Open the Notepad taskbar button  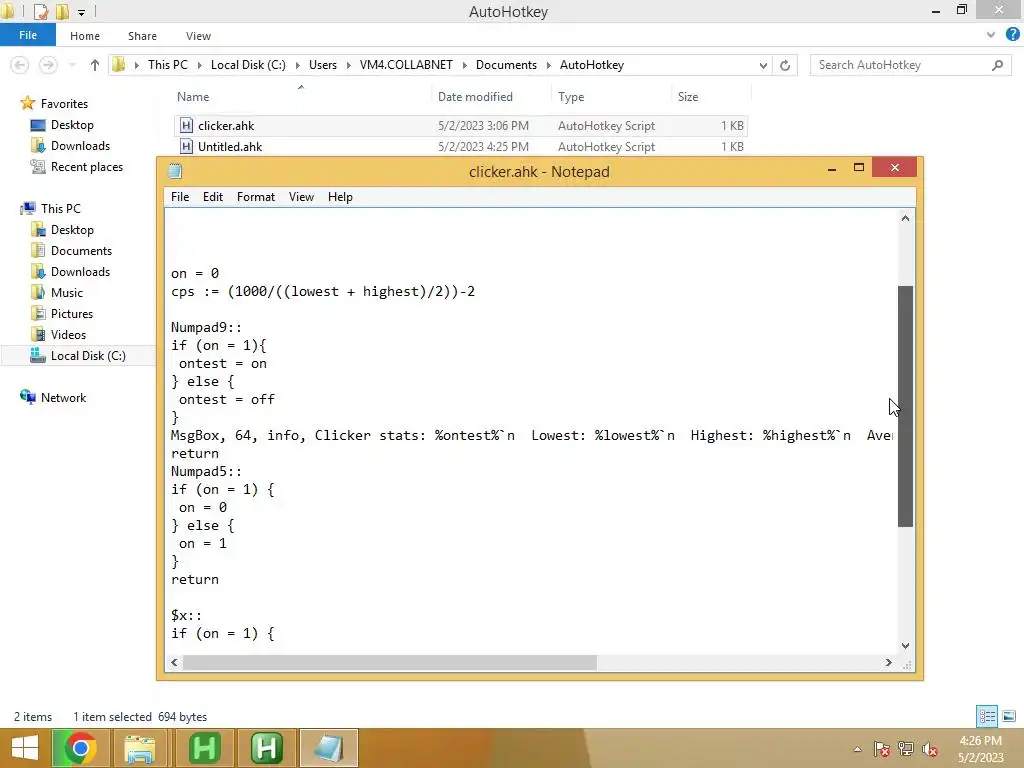click(328, 748)
